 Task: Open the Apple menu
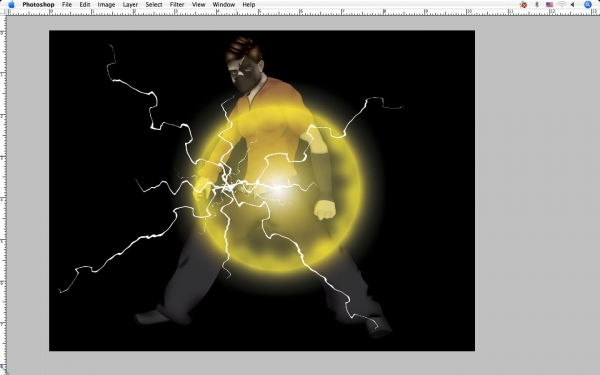[x=11, y=5]
